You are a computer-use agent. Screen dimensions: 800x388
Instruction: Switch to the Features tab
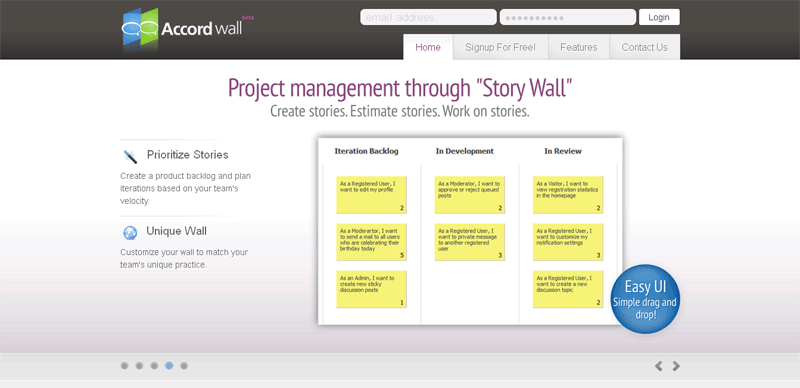click(579, 47)
